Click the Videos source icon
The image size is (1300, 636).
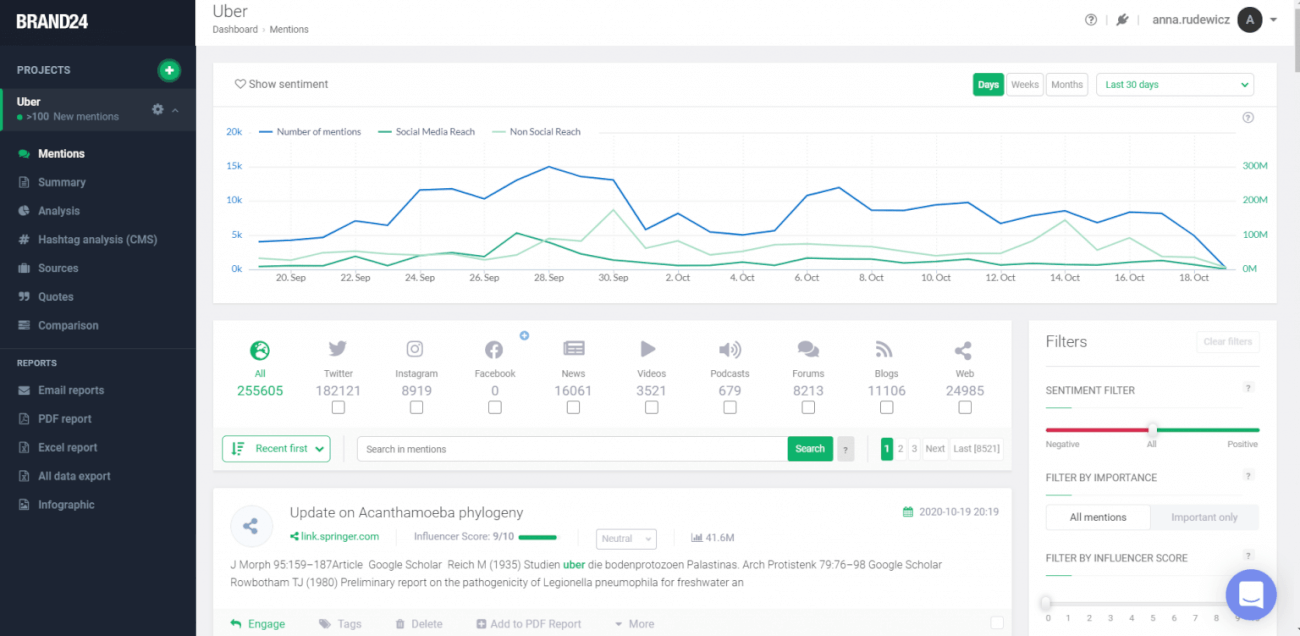[649, 349]
